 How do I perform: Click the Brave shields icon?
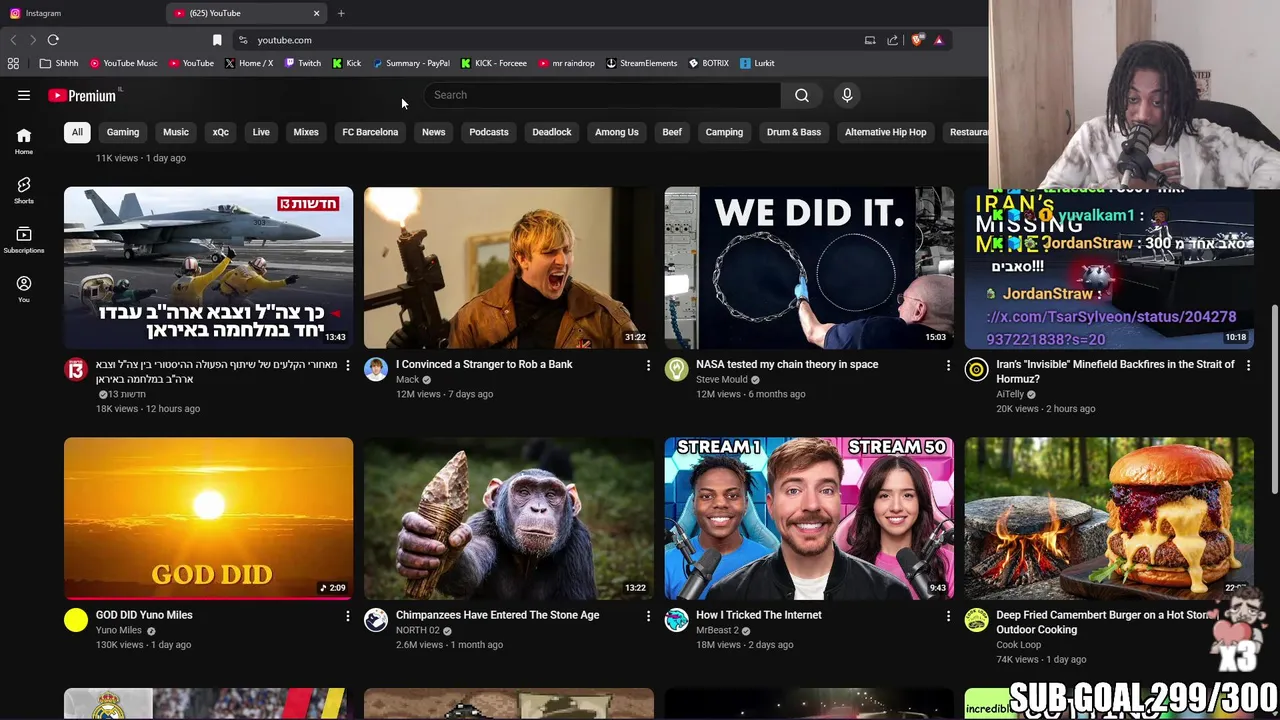[x=917, y=40]
